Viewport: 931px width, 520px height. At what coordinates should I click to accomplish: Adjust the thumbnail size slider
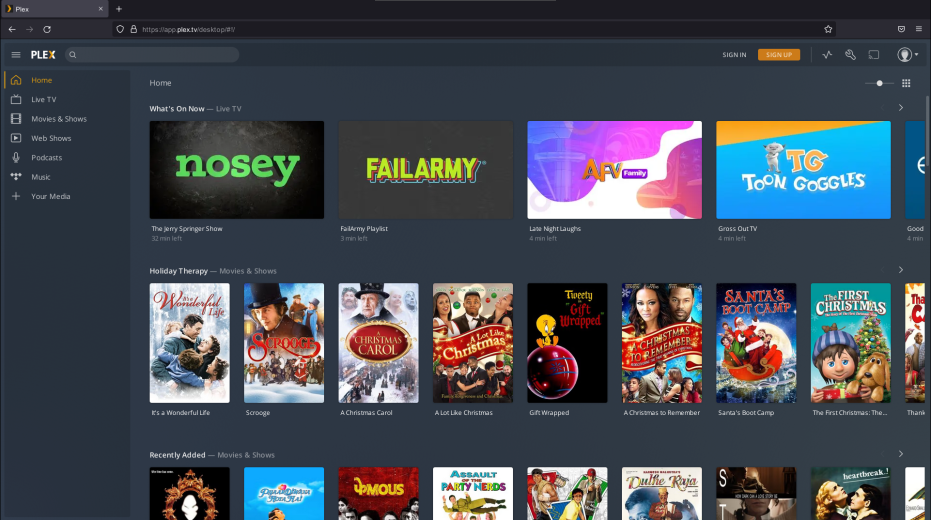[x=879, y=83]
